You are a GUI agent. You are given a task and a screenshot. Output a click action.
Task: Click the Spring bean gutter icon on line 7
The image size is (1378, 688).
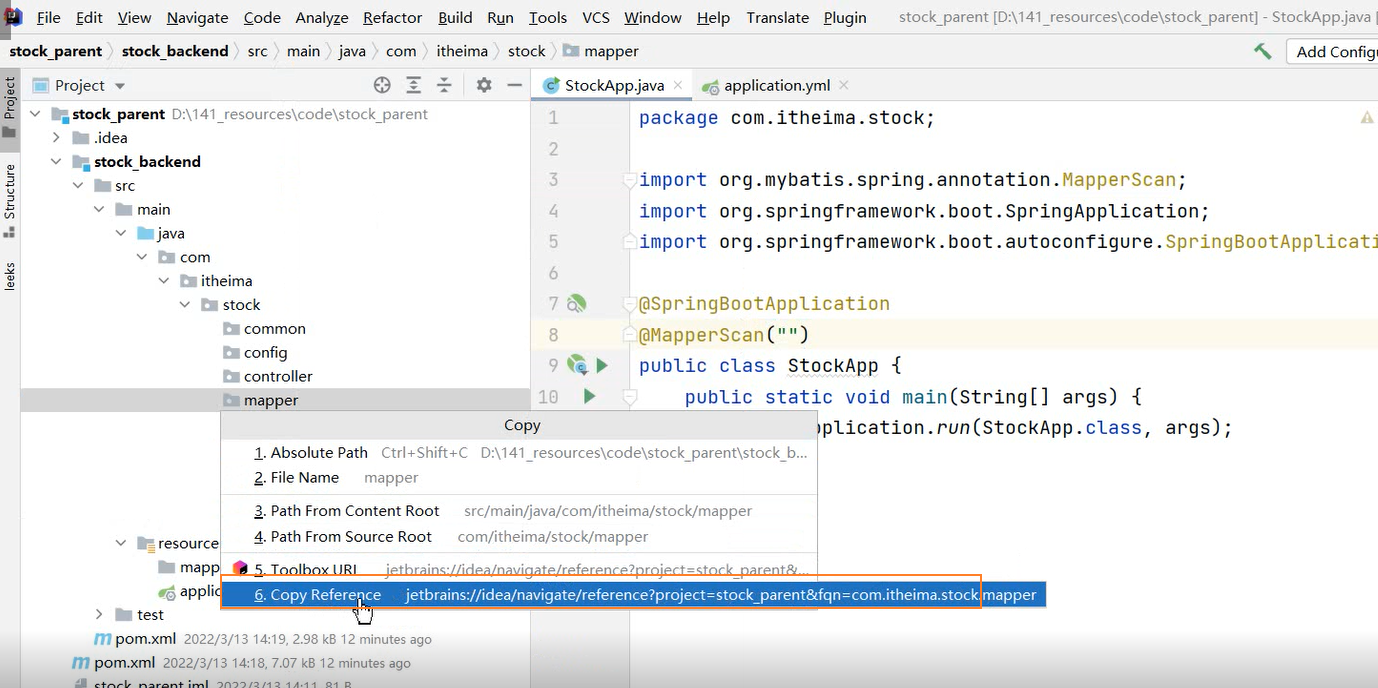(576, 303)
